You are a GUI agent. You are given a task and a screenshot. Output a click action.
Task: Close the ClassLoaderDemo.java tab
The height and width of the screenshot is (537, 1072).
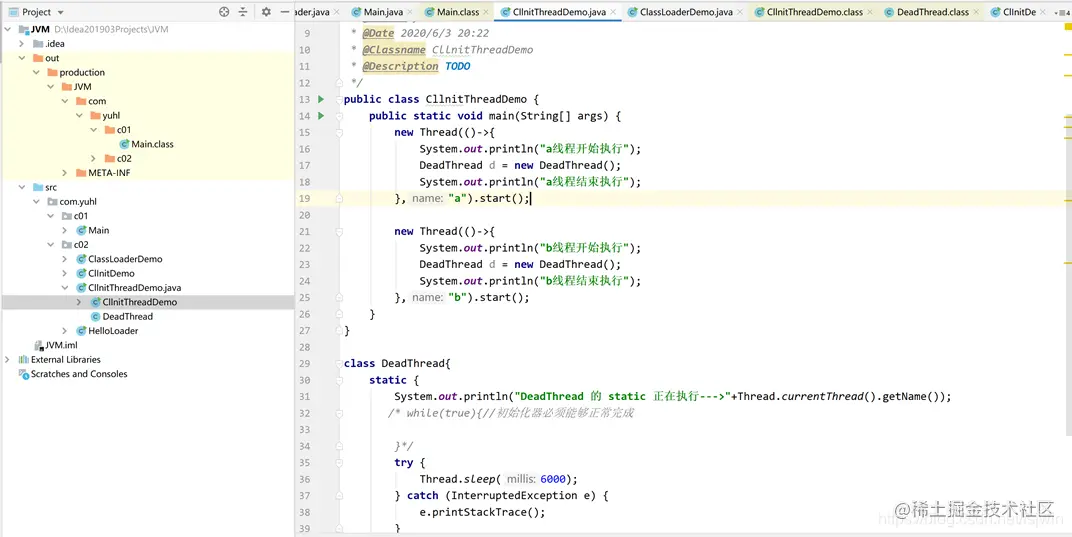[x=739, y=12]
